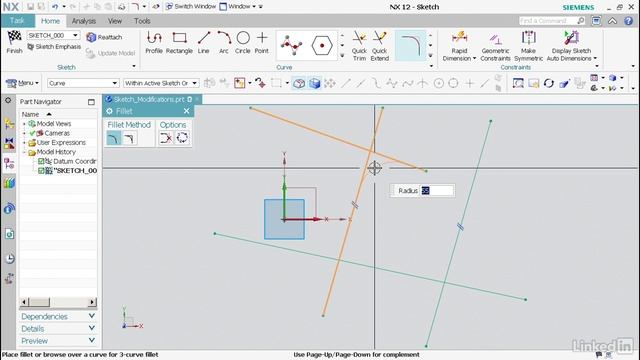Click the Switch Window button
Screen dimensions: 640x360
[x=191, y=7]
